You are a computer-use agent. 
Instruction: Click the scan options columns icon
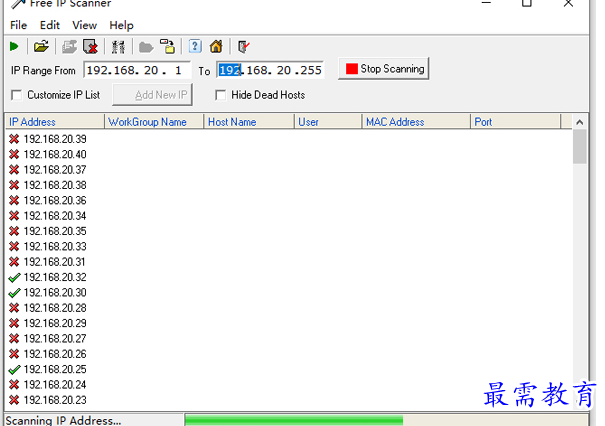tap(118, 47)
